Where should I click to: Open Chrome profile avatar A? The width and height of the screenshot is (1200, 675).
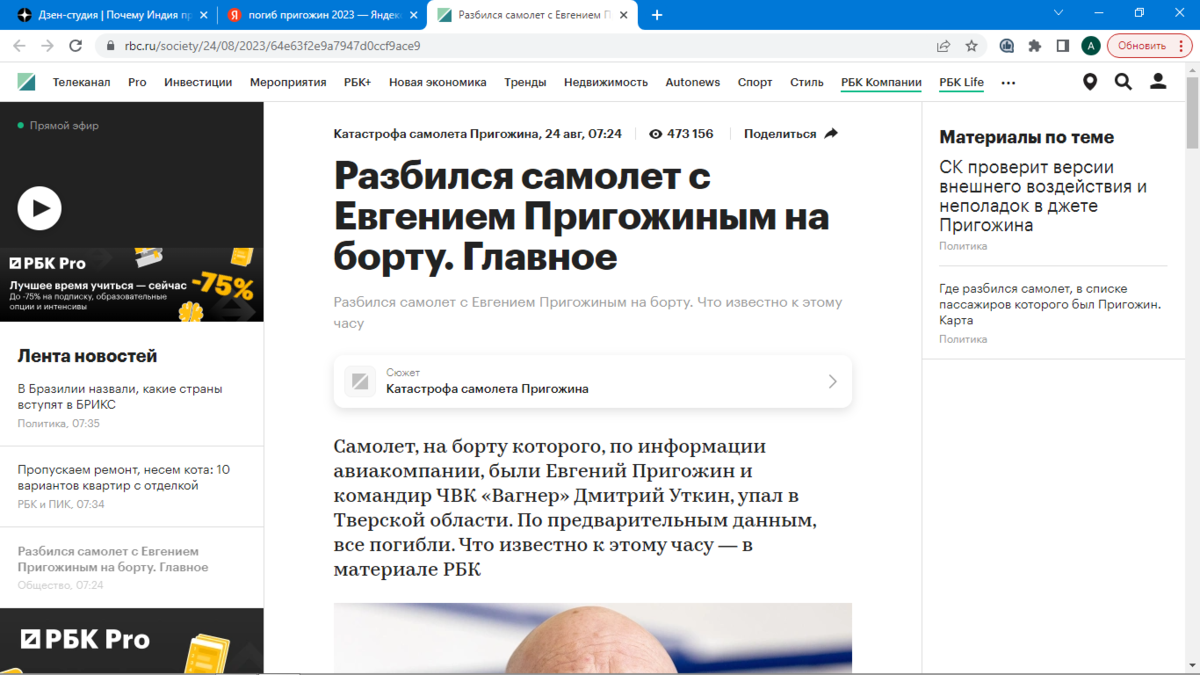[1091, 46]
